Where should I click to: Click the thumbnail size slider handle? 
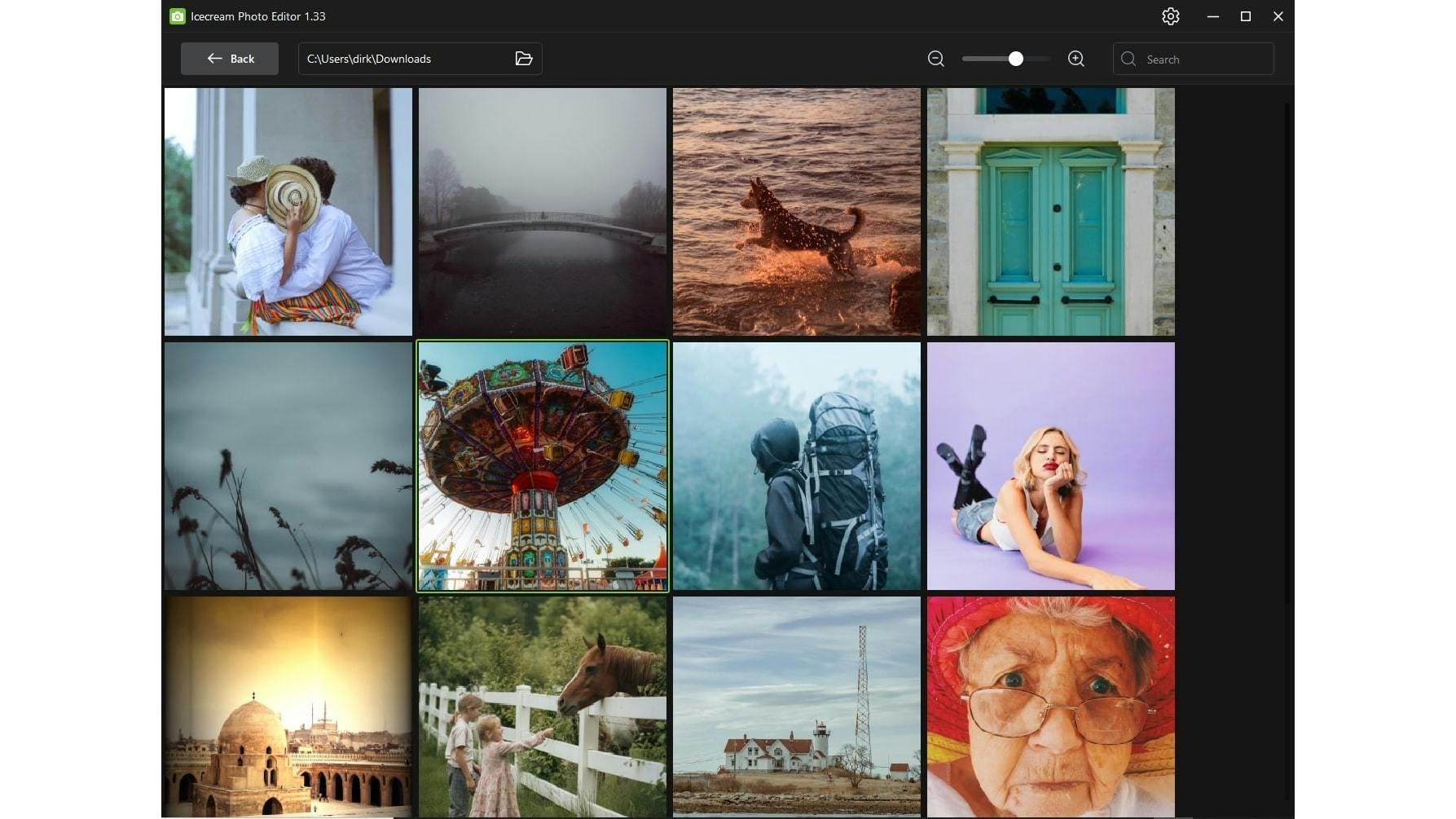point(1015,59)
